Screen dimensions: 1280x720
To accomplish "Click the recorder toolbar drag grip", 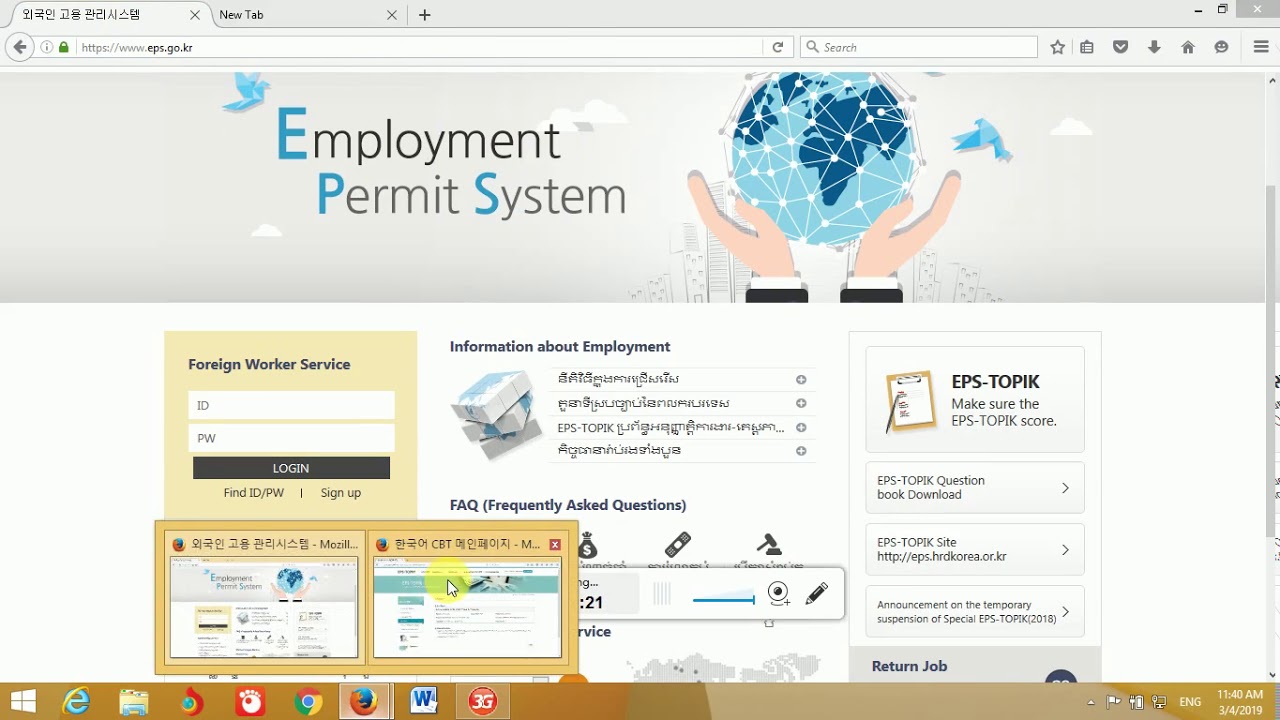I will pyautogui.click(x=661, y=595).
